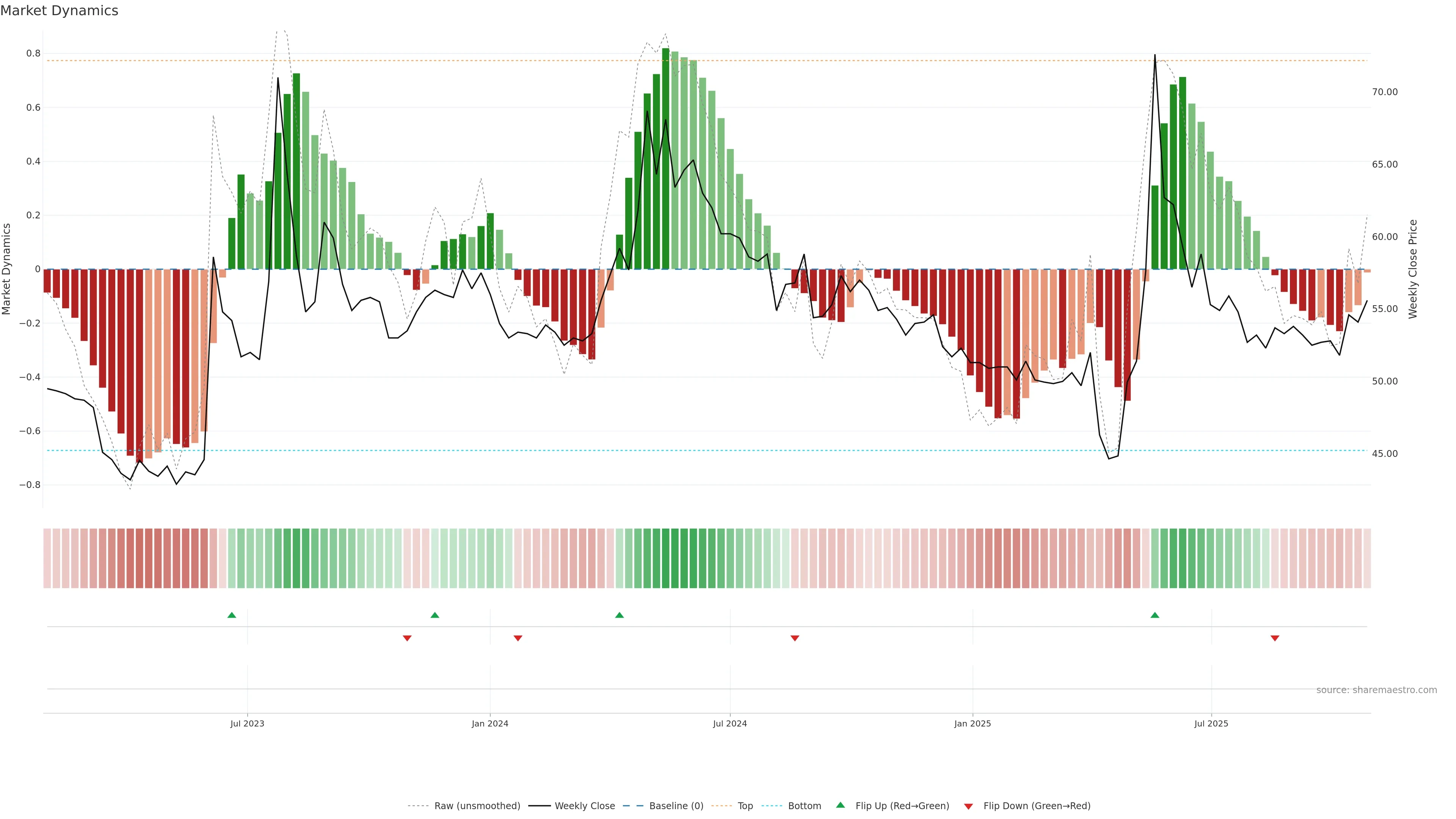The width and height of the screenshot is (1456, 819).
Task: Click the flip-up triangle between Jan and Jul 2024
Action: coord(620,615)
